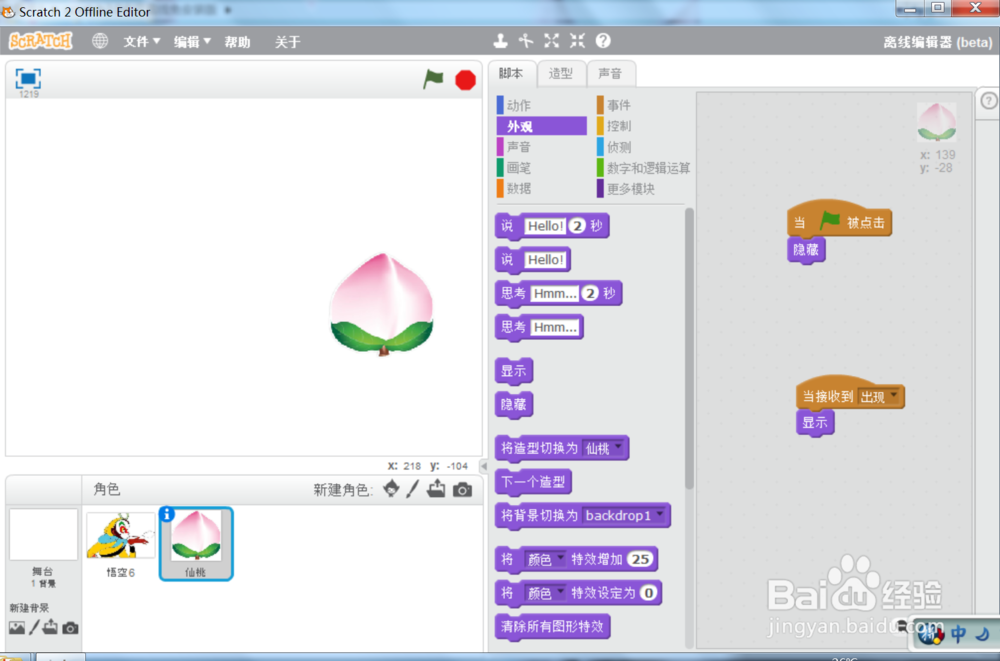Screen dimensions: 1000x661
Task: Start the project with the green flag
Action: click(x=433, y=78)
